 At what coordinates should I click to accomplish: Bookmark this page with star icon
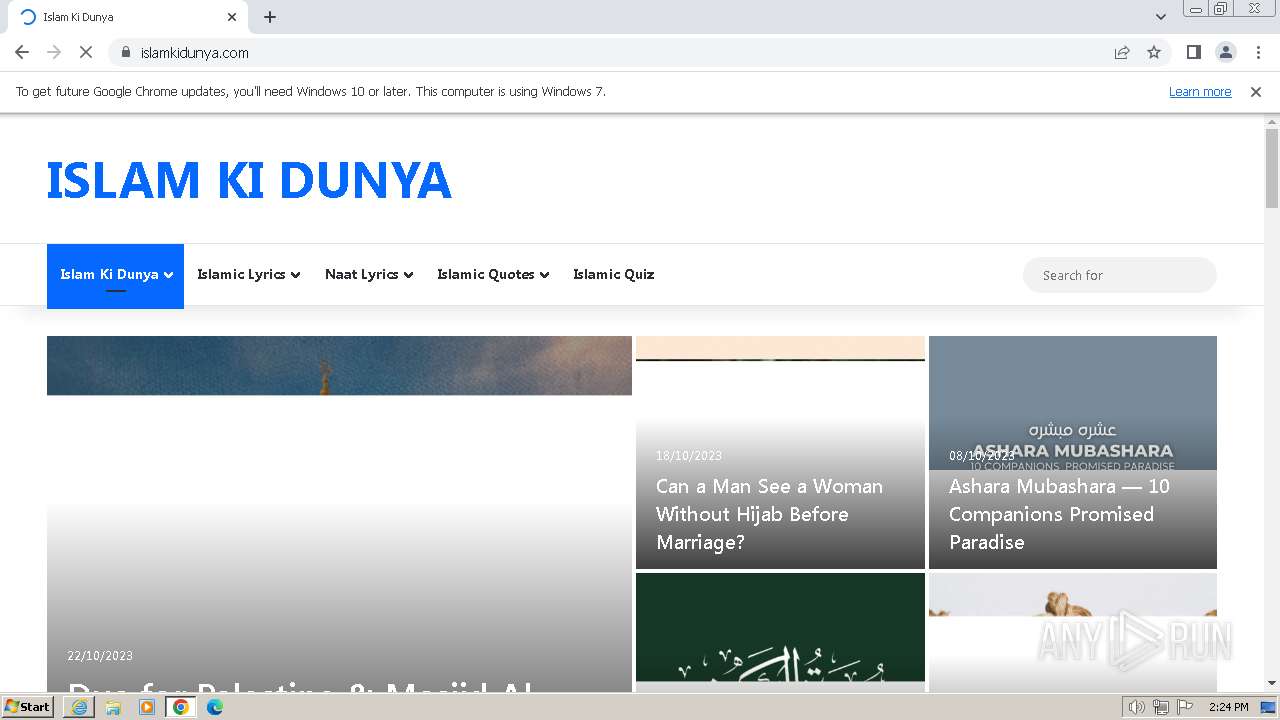(1154, 52)
